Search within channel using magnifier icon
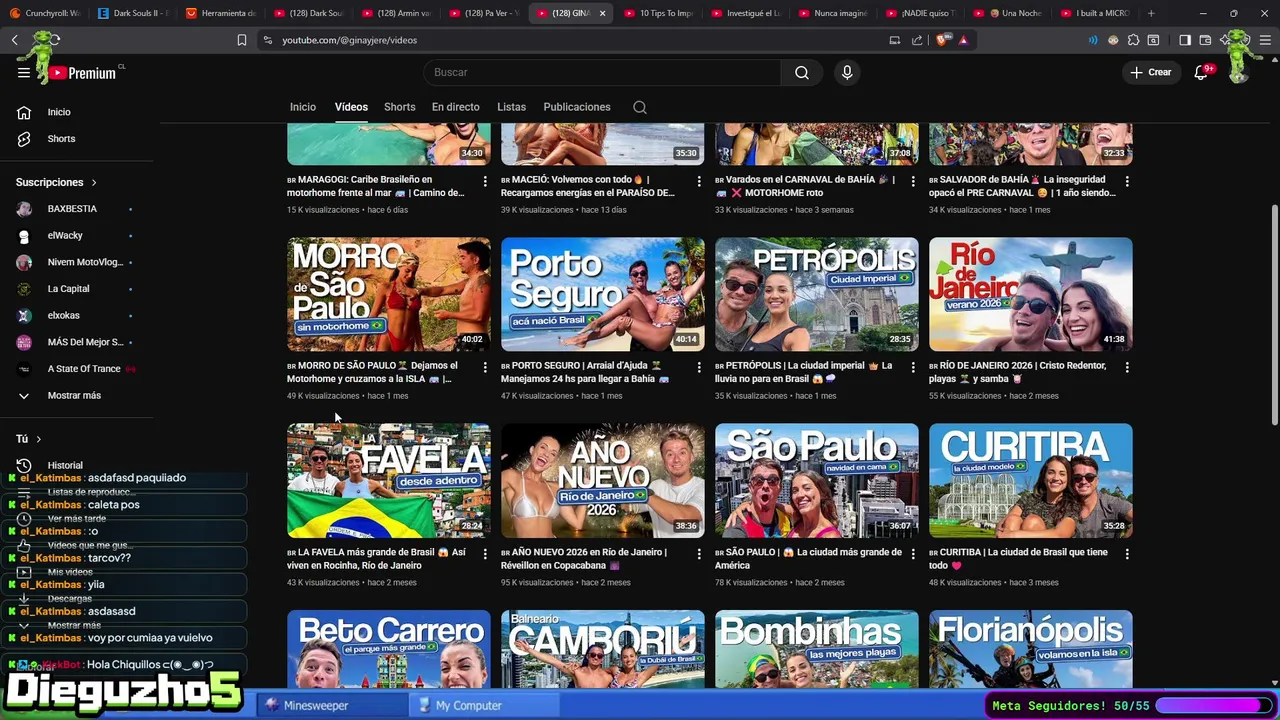 pyautogui.click(x=640, y=107)
